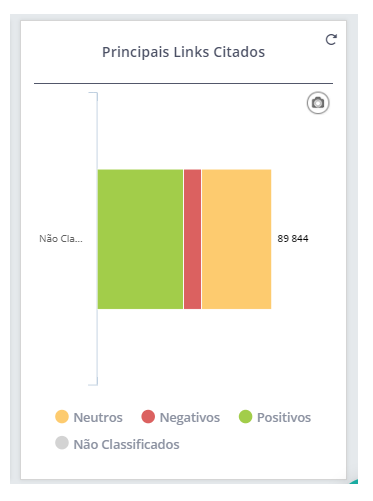This screenshot has width=373, height=501.
Task: Toggle the Positivos legend circle
Action: pyautogui.click(x=245, y=417)
